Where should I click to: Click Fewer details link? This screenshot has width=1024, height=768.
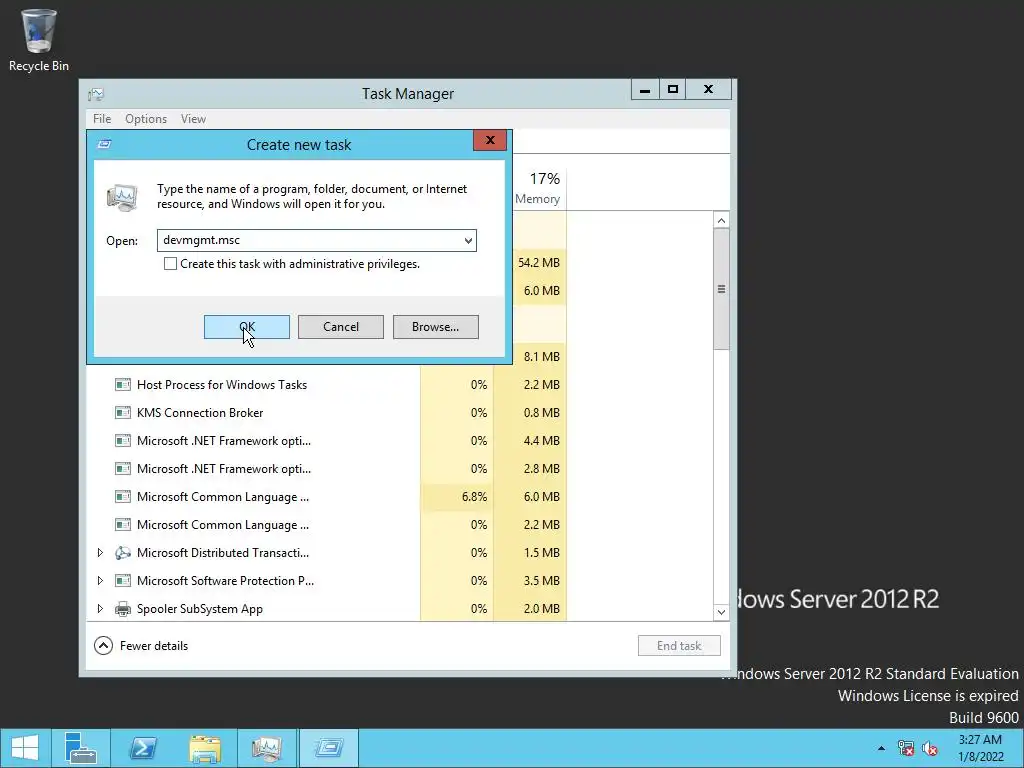click(x=154, y=646)
